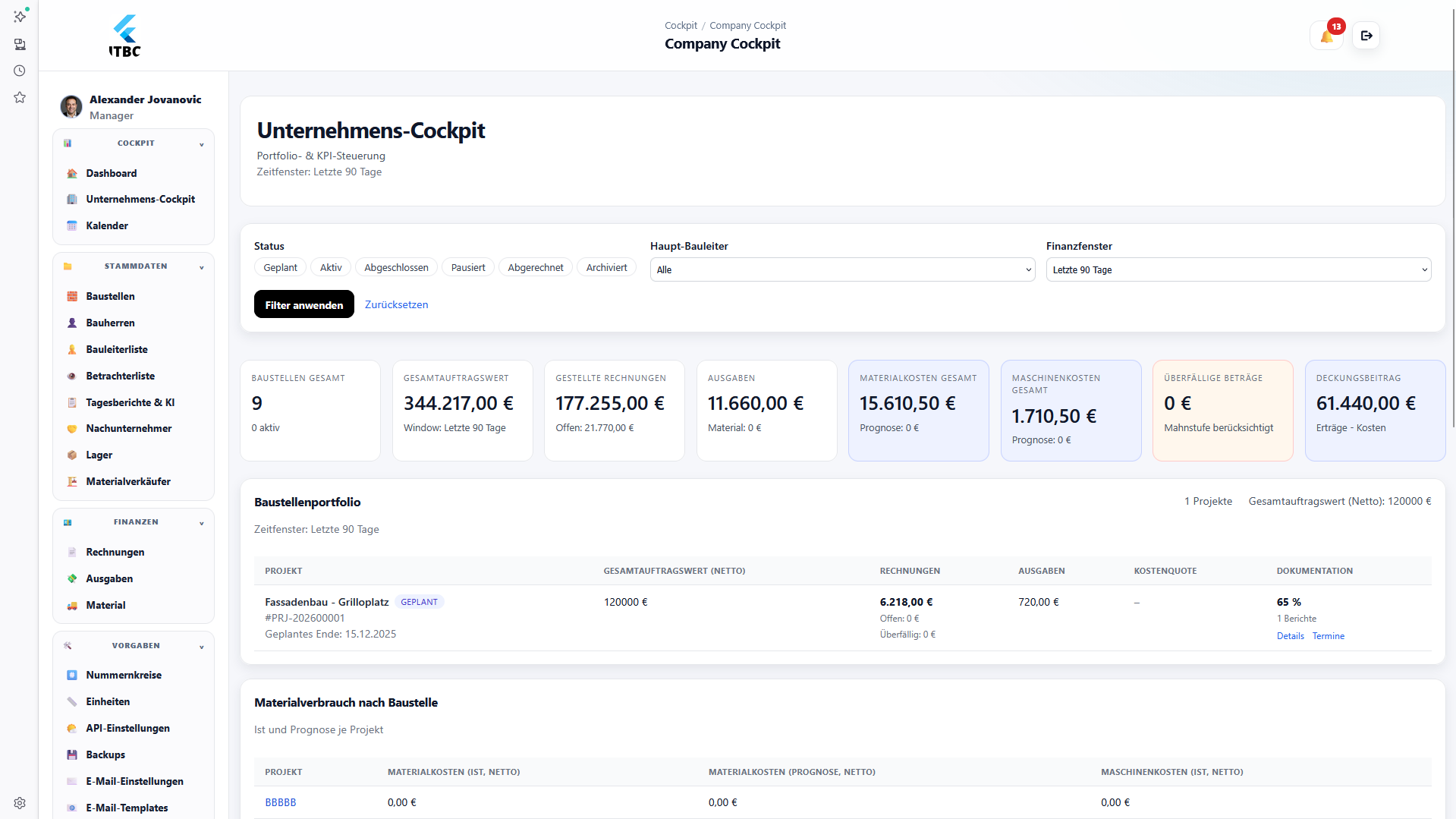Click the Filter anwenden button
This screenshot has height=819, width=1456.
tap(303, 304)
